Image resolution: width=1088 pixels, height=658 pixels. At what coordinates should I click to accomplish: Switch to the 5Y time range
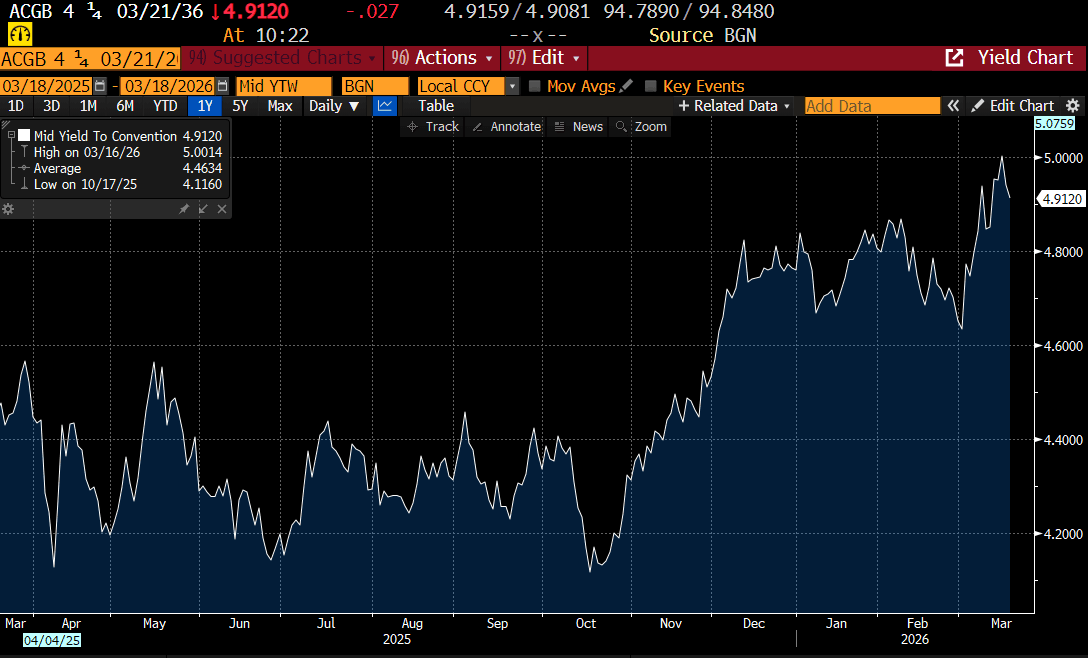[x=240, y=106]
